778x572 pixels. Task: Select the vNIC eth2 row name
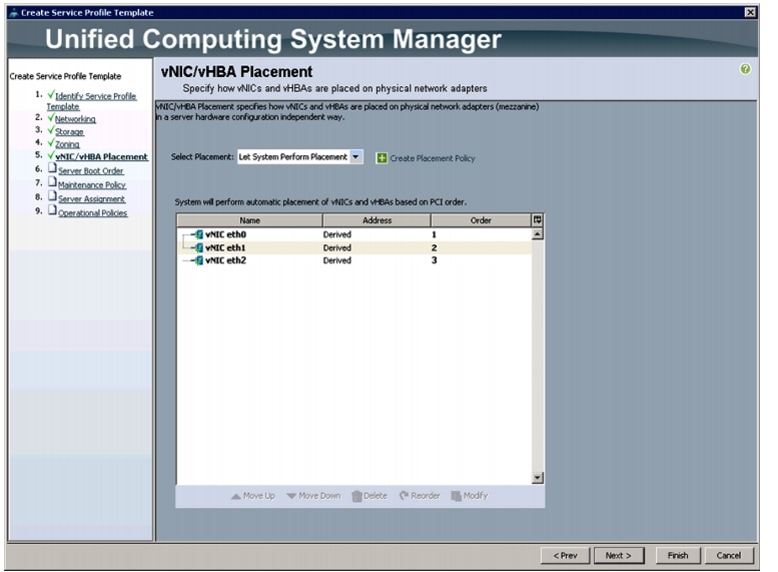226,260
